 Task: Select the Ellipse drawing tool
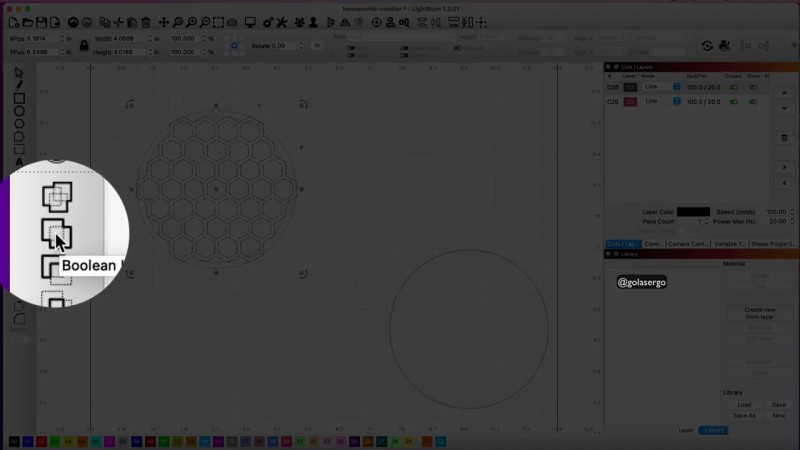tap(19, 111)
